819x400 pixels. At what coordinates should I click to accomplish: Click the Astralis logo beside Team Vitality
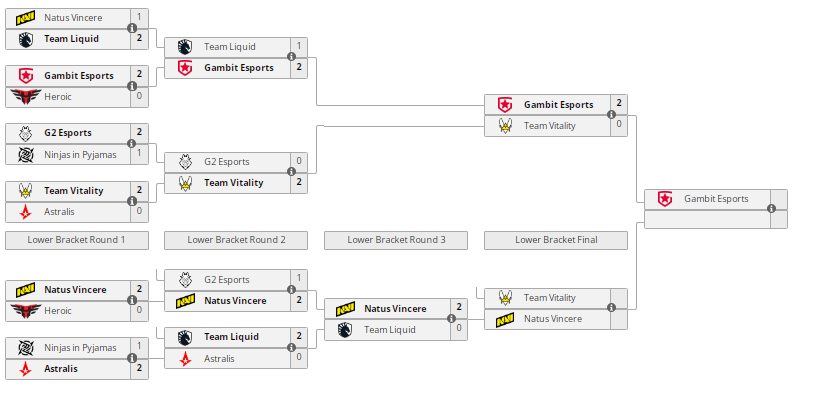coord(24,212)
